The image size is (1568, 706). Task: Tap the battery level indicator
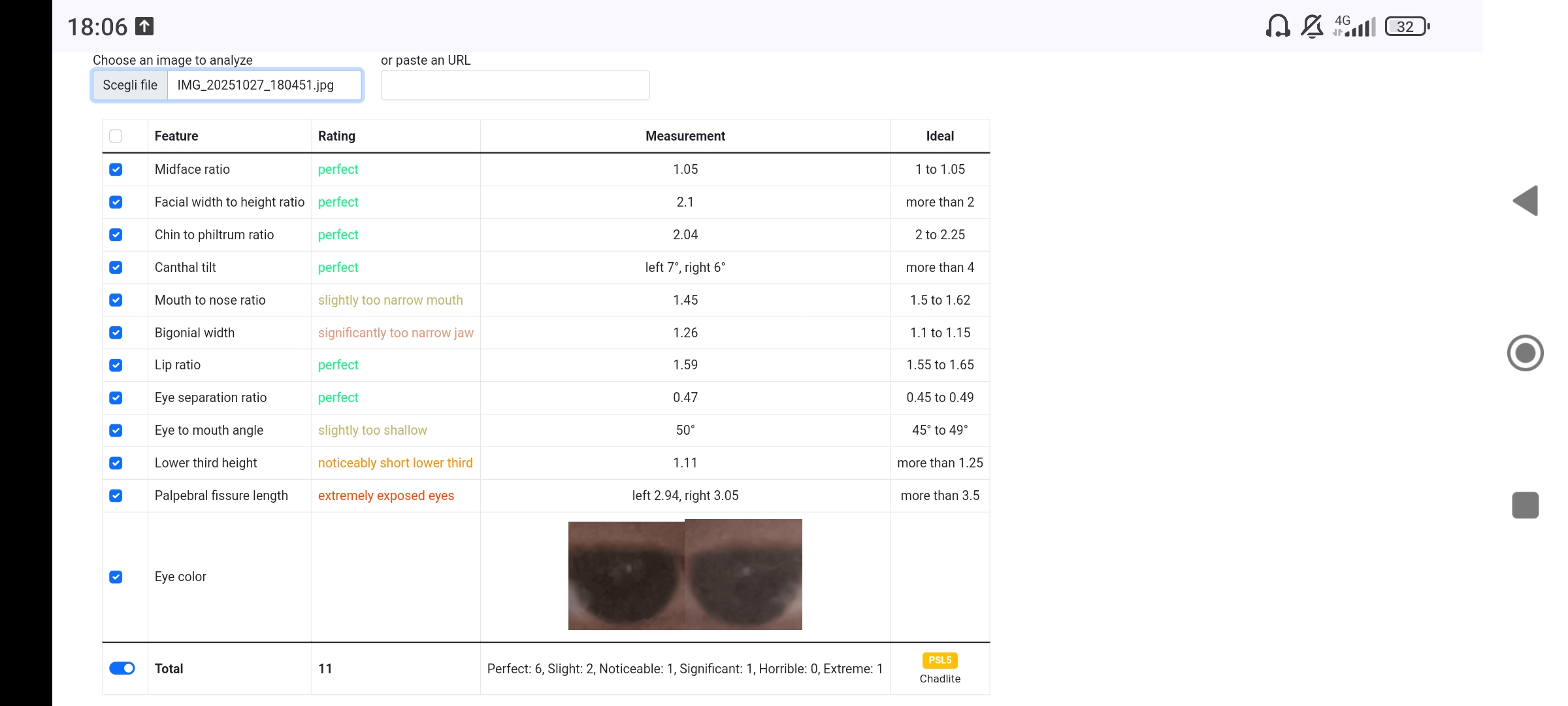(1407, 27)
